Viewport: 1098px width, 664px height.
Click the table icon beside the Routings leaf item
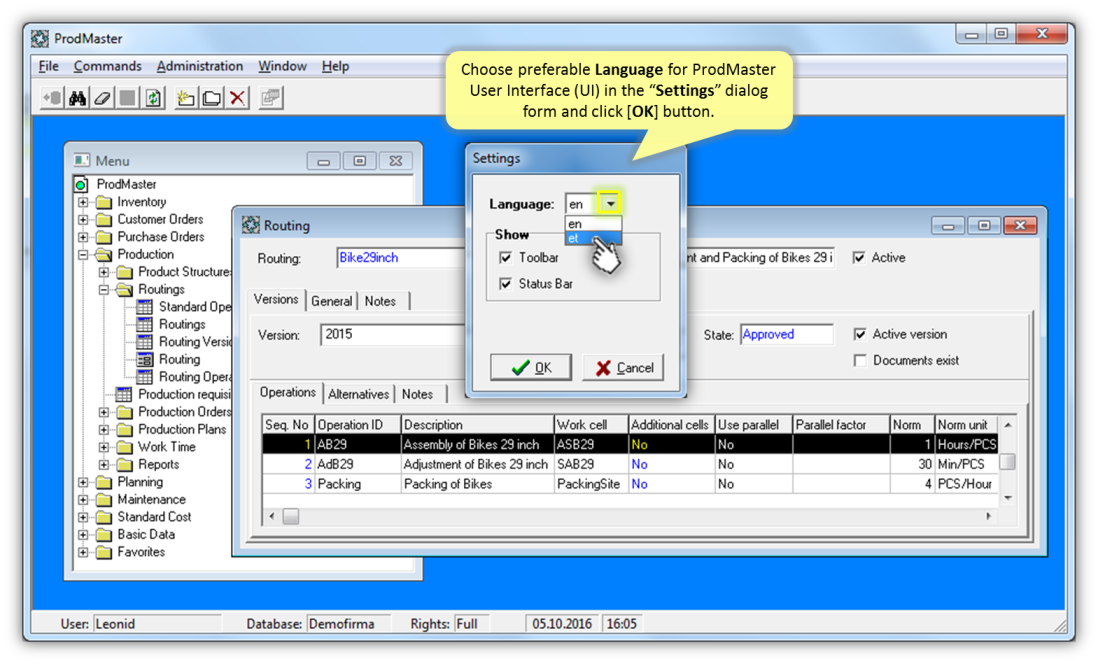pos(145,325)
